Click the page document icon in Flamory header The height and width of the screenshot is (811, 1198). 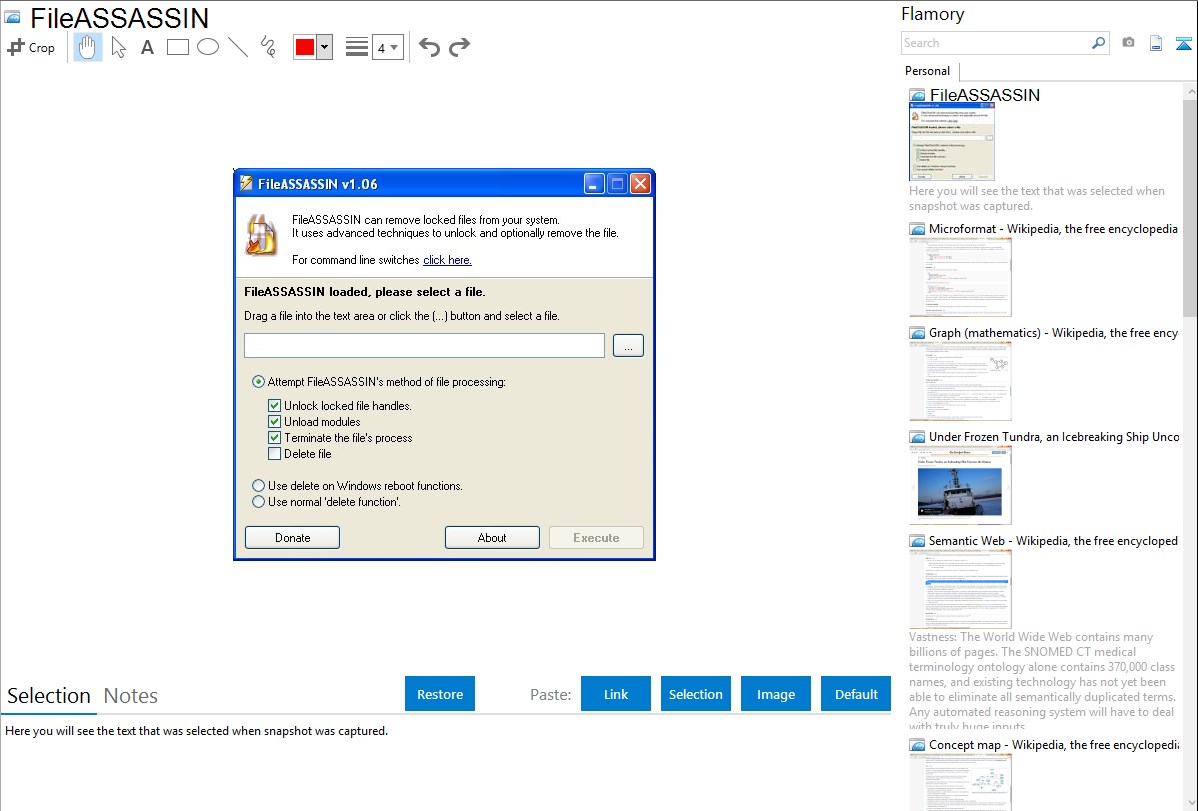coord(1156,43)
